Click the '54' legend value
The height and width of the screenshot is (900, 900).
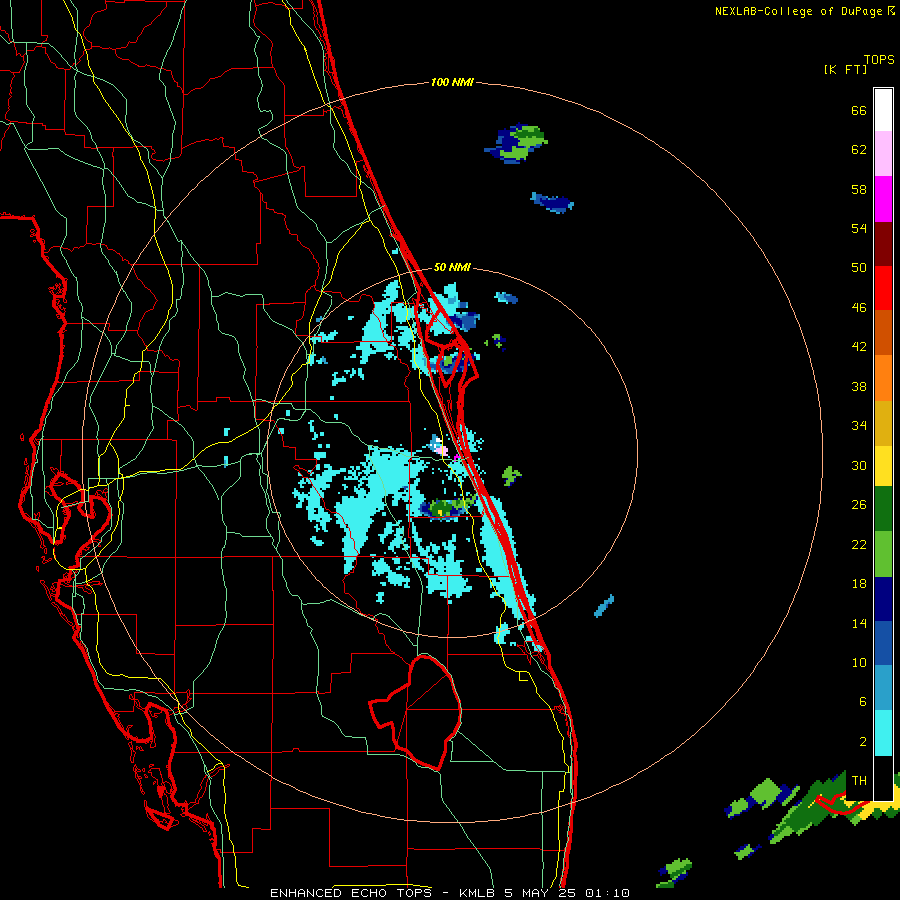click(x=859, y=228)
